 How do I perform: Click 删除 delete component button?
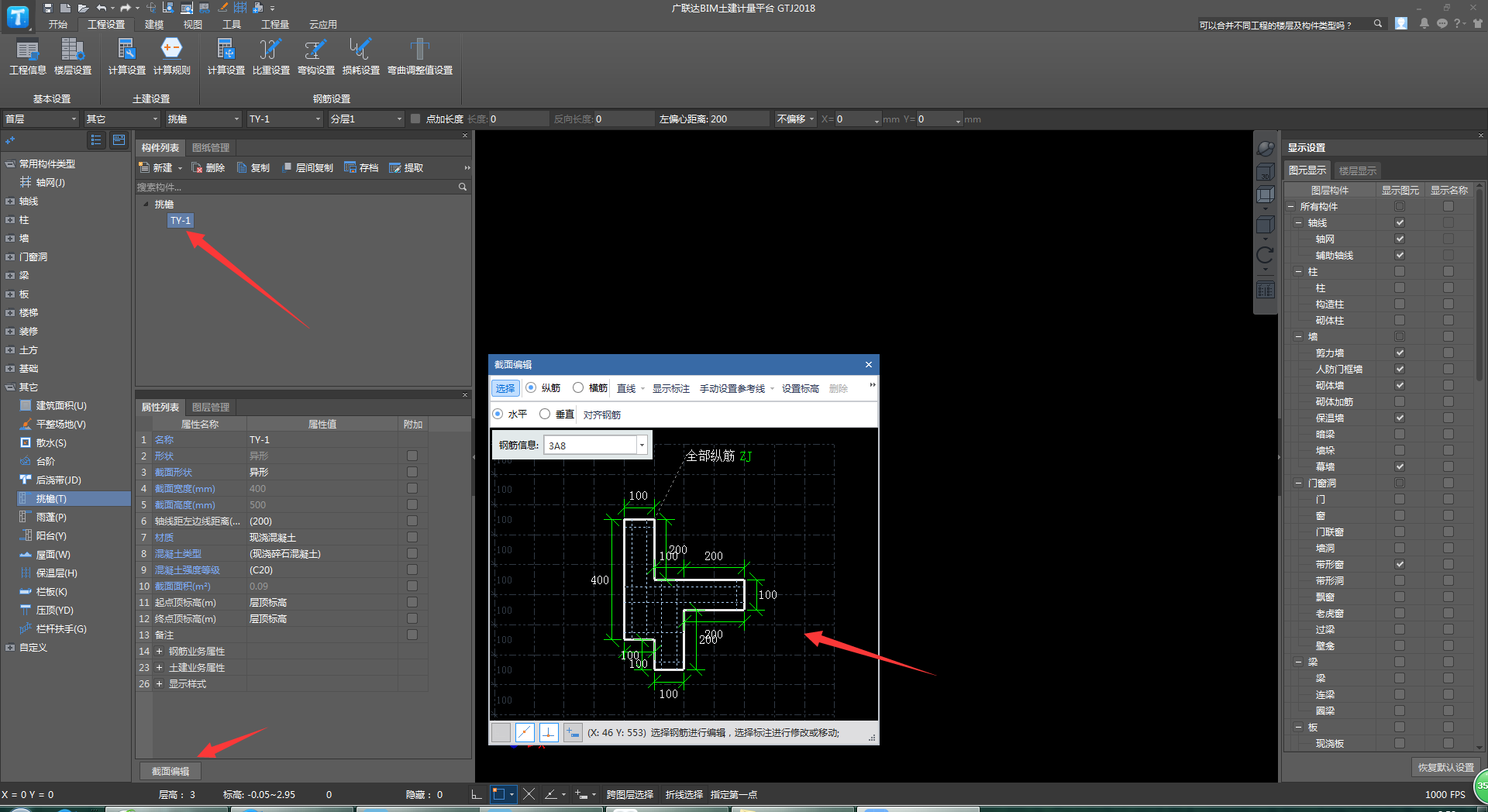pyautogui.click(x=208, y=167)
